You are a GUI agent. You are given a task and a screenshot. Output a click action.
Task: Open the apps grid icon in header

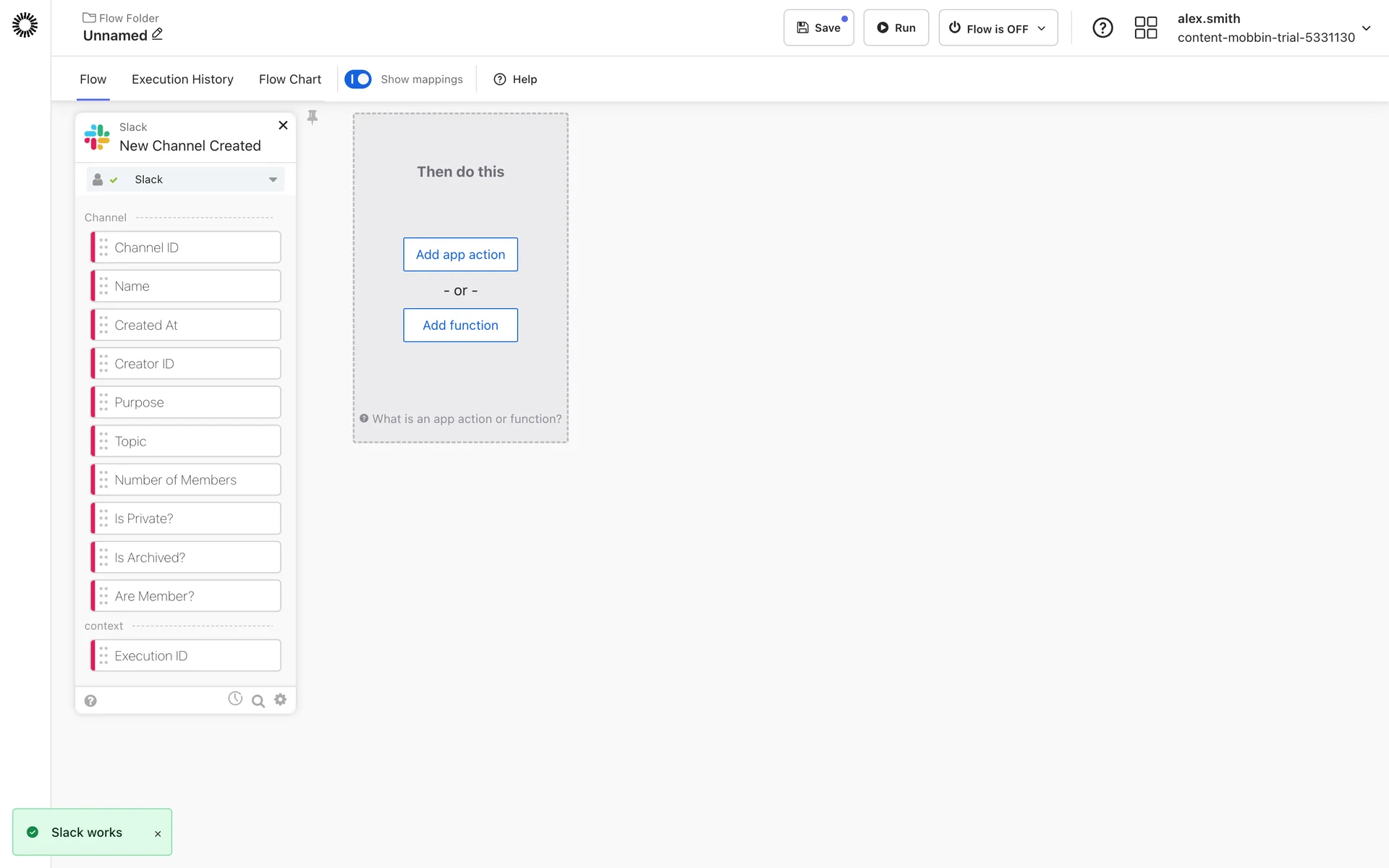point(1145,27)
